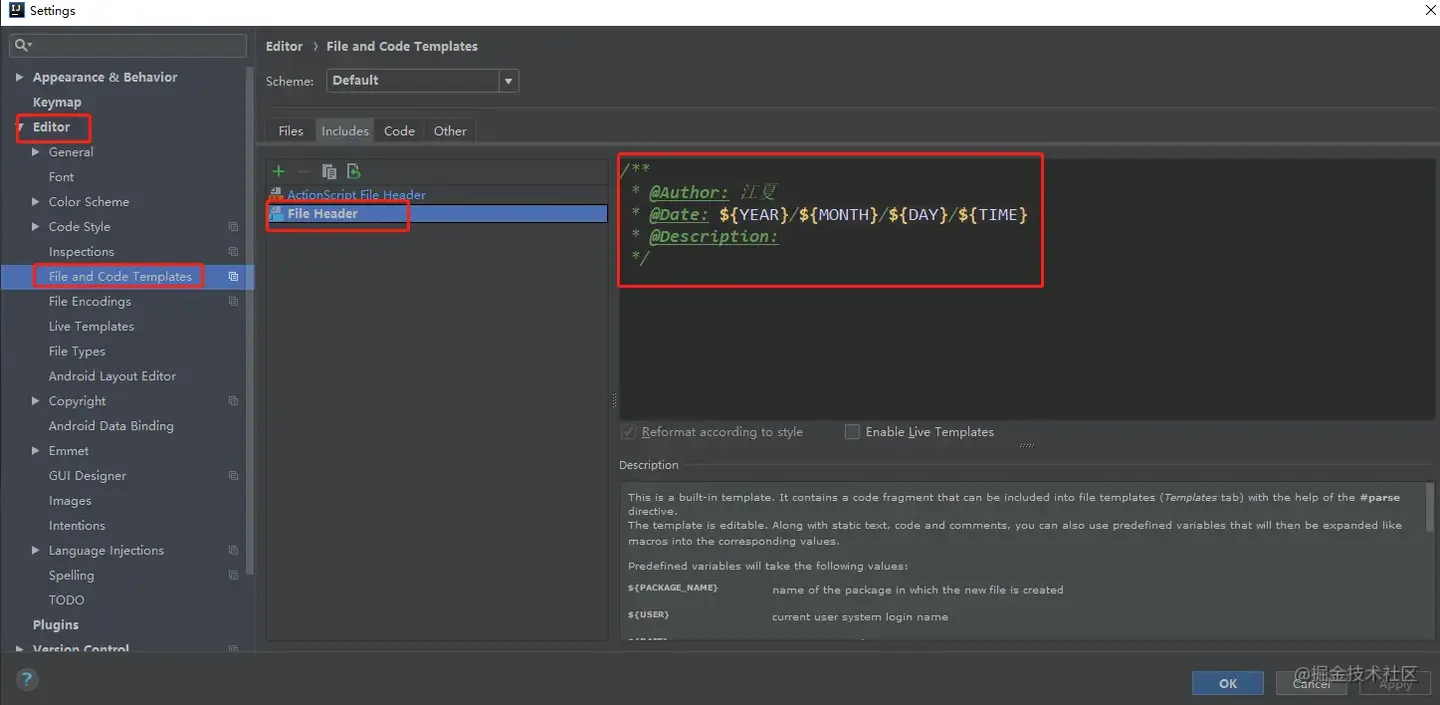Click the settings search input field

click(x=128, y=45)
